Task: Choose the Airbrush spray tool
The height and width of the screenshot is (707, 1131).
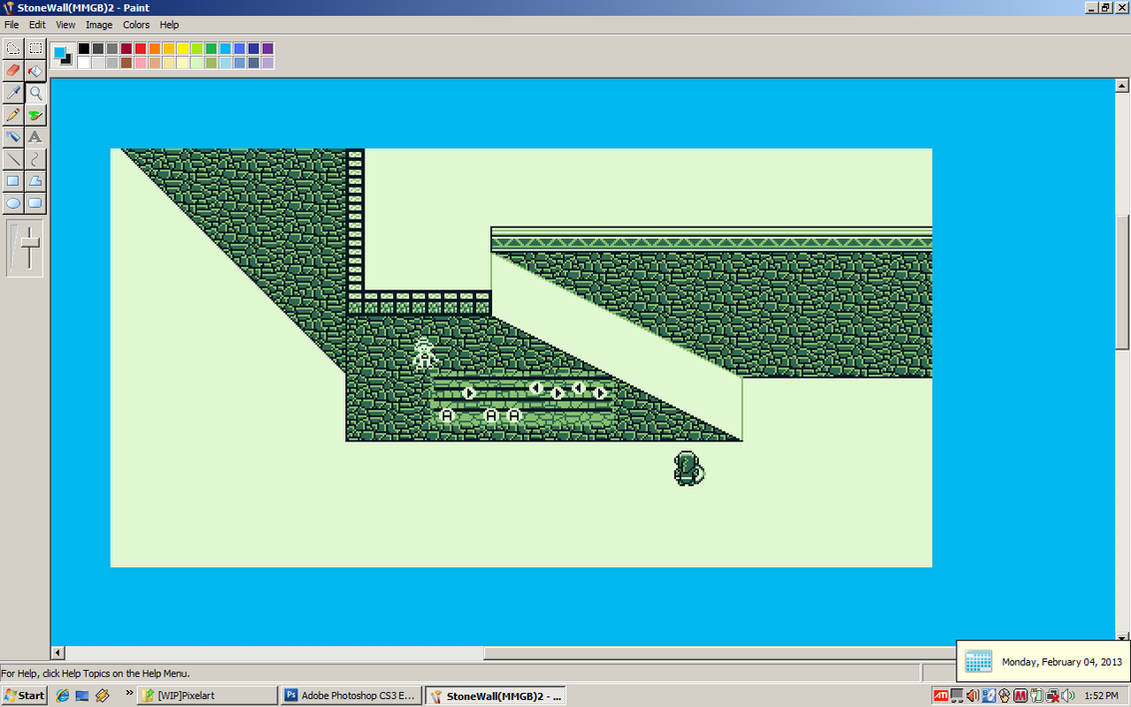Action: 13,137
